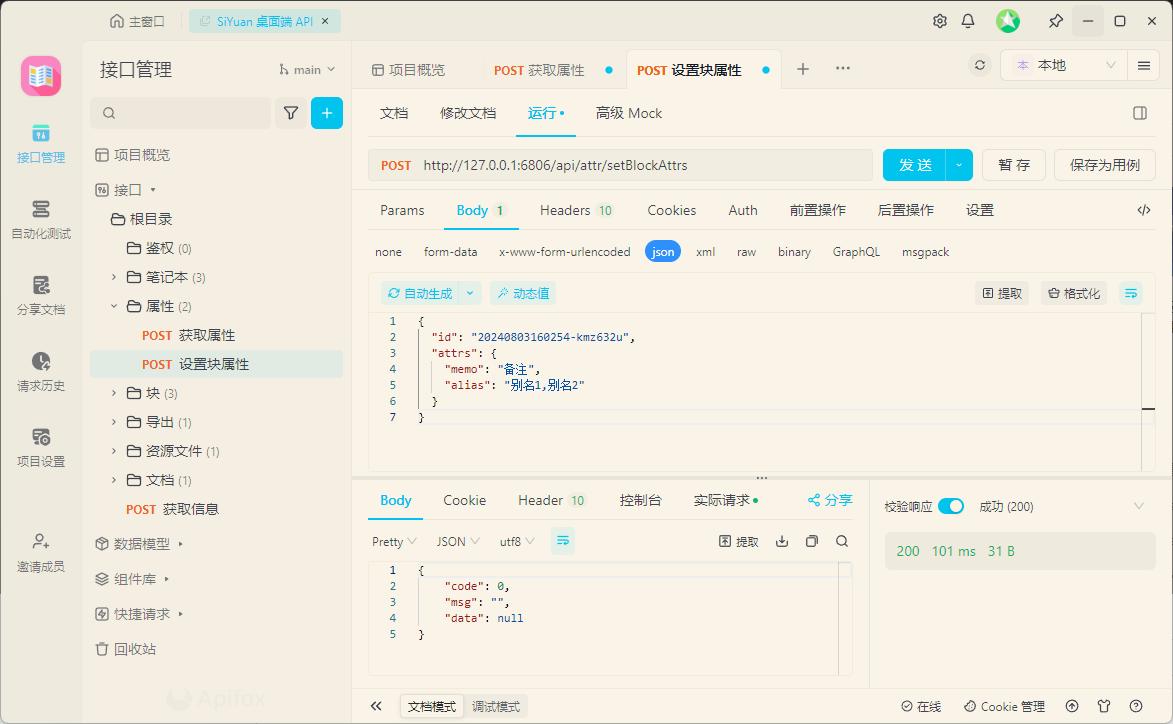The image size is (1173, 724).
Task: Open the 发送 button dropdown arrow
Action: 959,165
